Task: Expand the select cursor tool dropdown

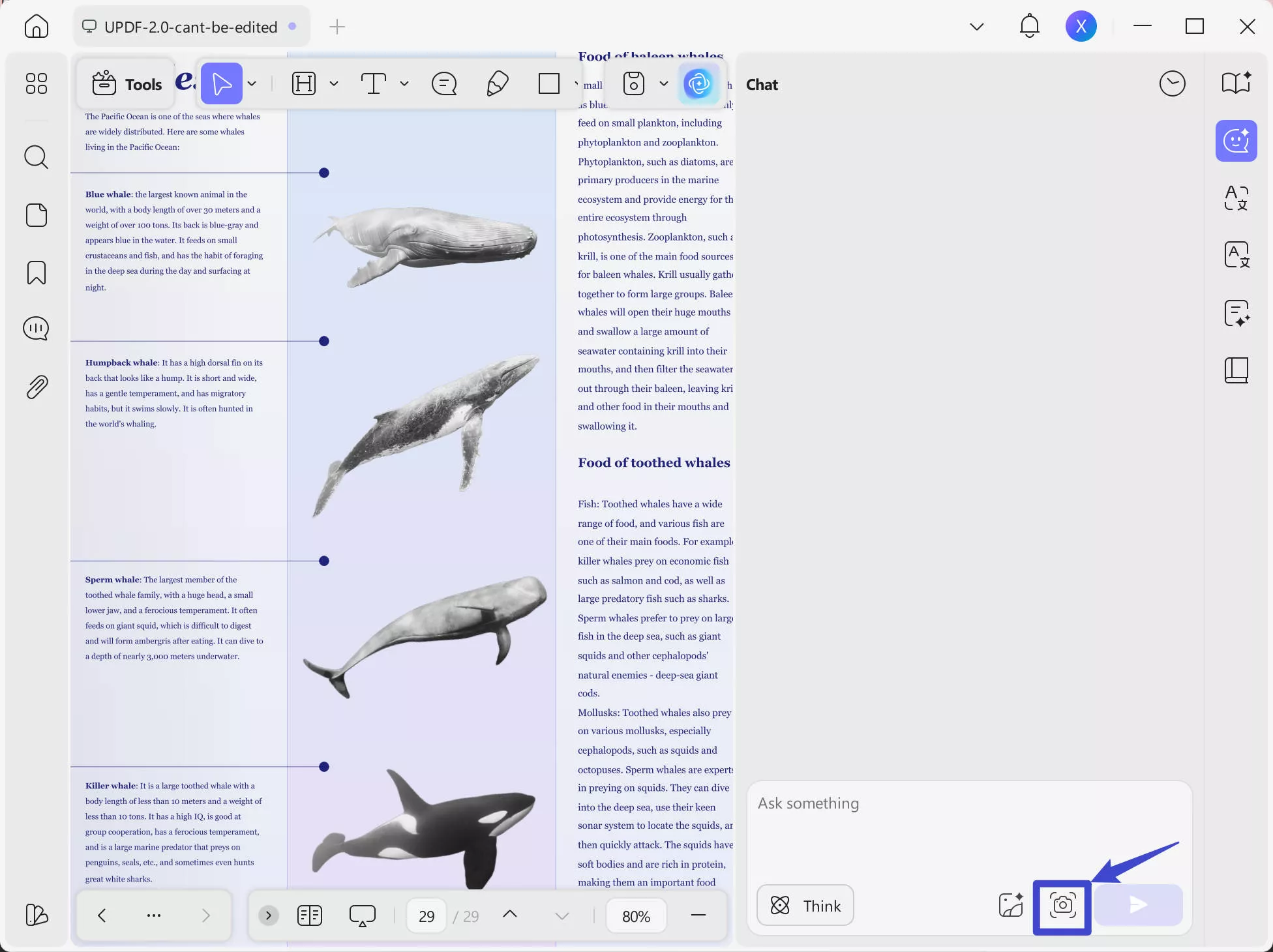Action: pyautogui.click(x=252, y=83)
